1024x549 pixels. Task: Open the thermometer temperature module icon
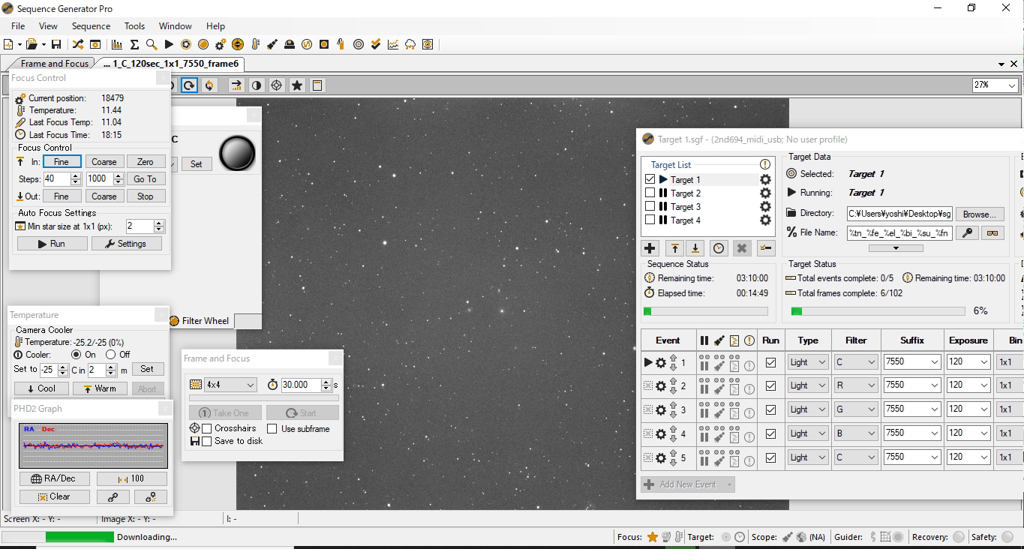click(255, 44)
